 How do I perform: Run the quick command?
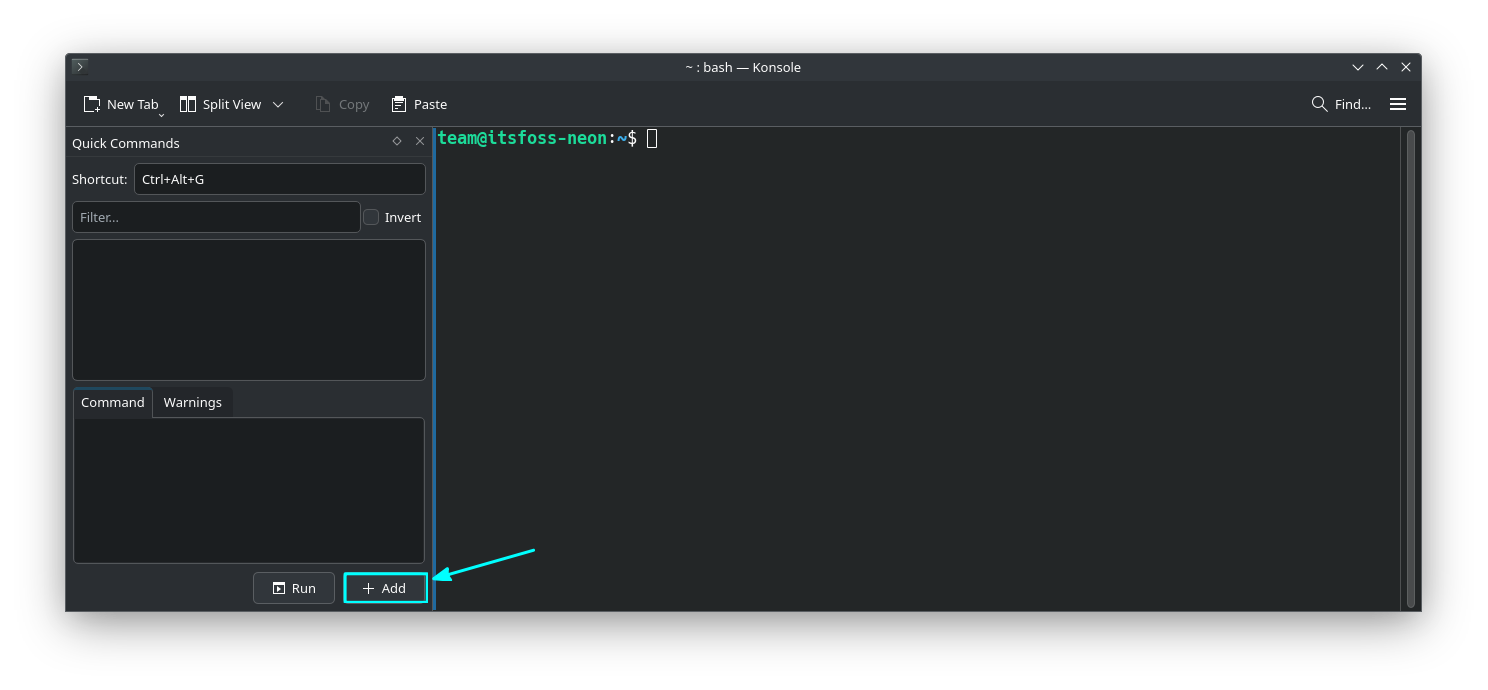click(x=293, y=587)
